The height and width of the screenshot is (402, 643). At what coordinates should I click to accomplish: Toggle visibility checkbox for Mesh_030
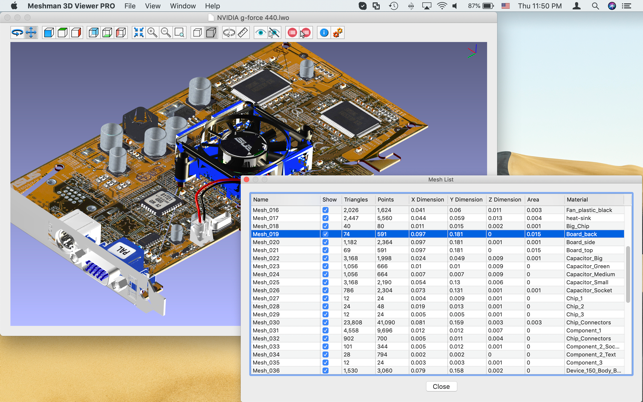pos(325,322)
